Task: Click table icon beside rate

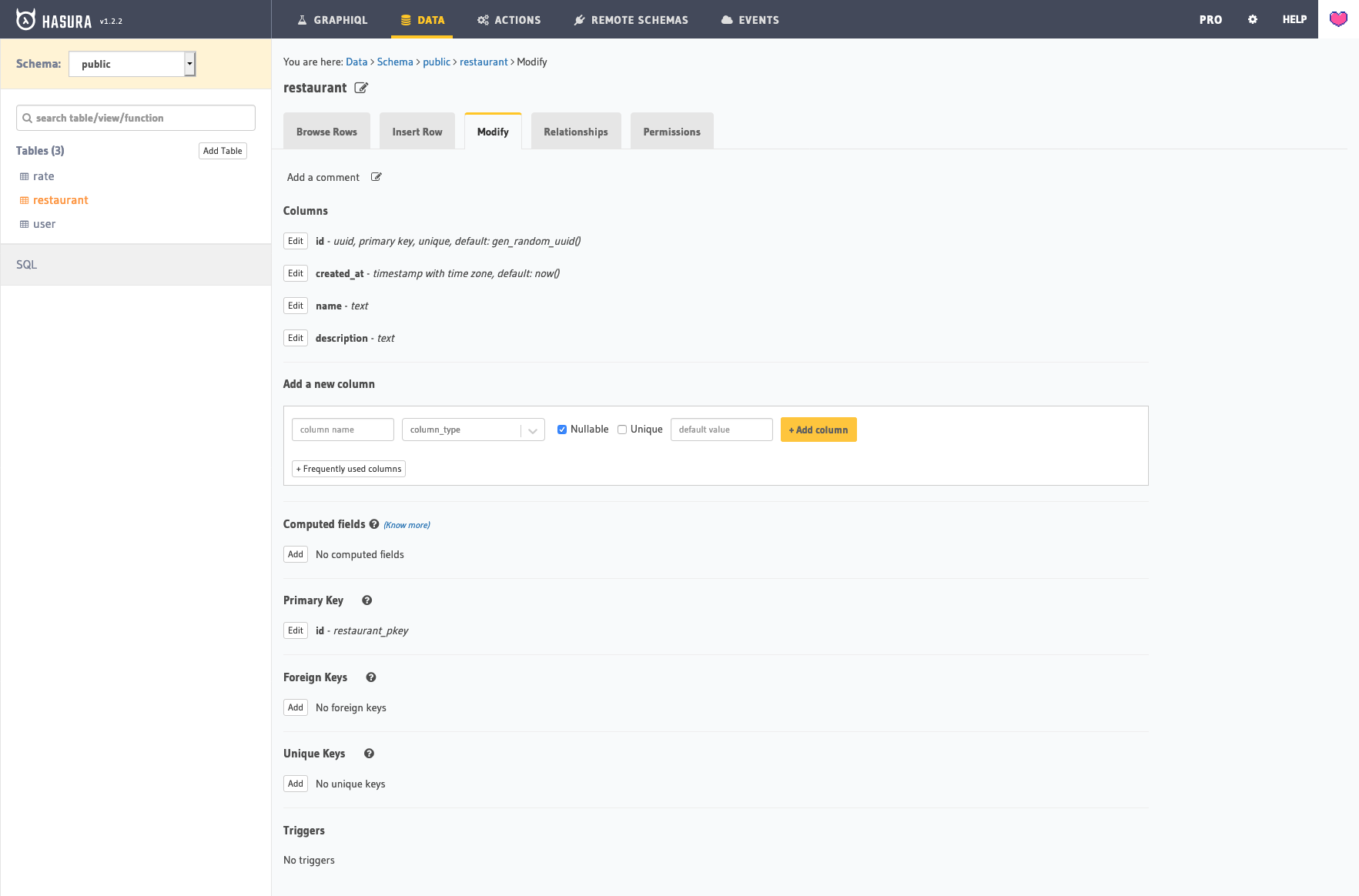Action: click(24, 176)
